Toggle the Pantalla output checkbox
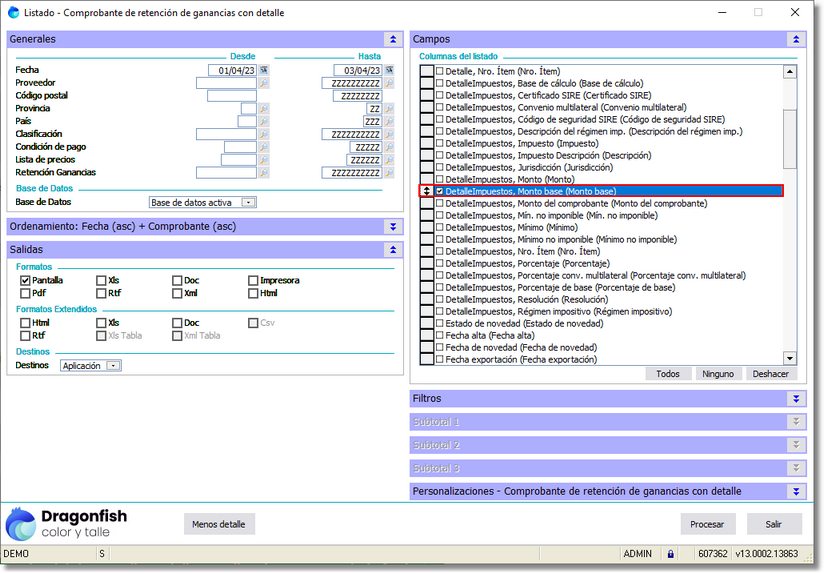The width and height of the screenshot is (824, 574). [25, 281]
